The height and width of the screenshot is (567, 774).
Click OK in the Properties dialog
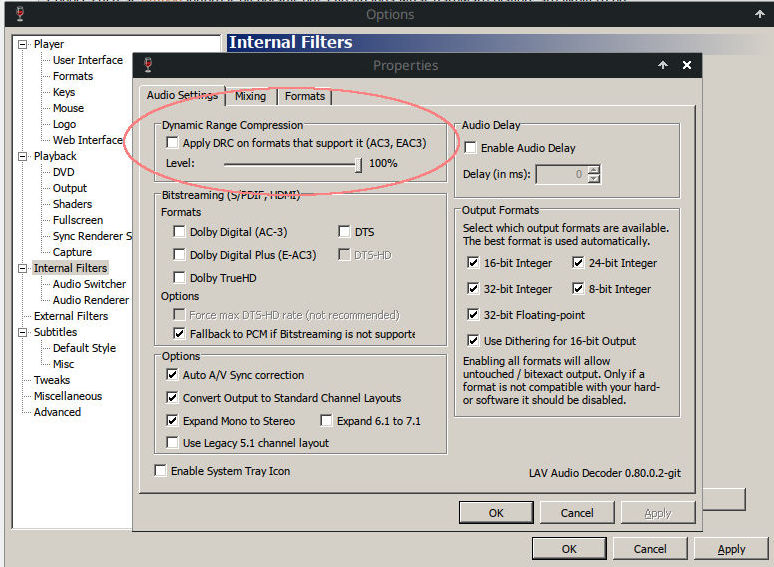[x=496, y=513]
